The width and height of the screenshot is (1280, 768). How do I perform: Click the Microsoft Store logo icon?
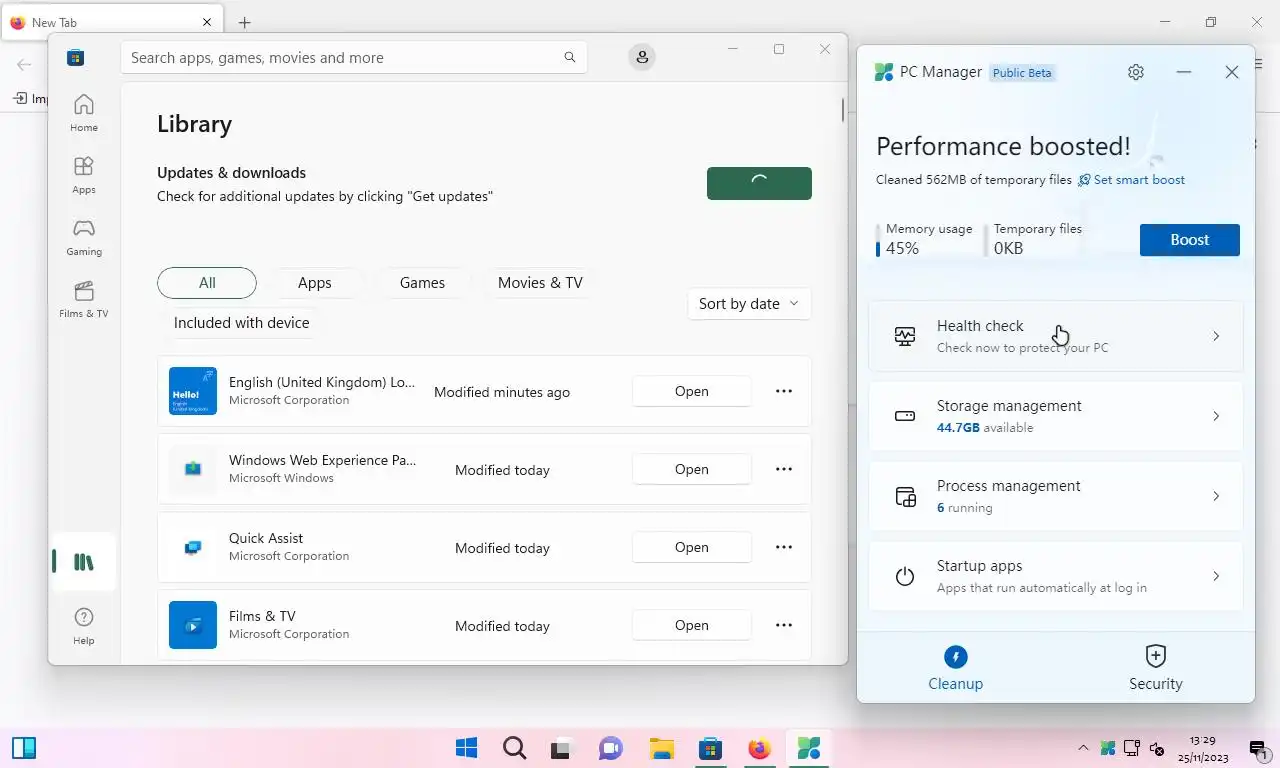pos(75,58)
